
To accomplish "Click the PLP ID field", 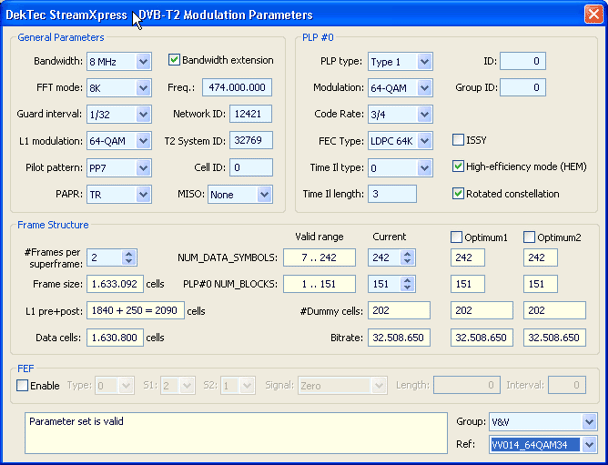I will pos(523,61).
